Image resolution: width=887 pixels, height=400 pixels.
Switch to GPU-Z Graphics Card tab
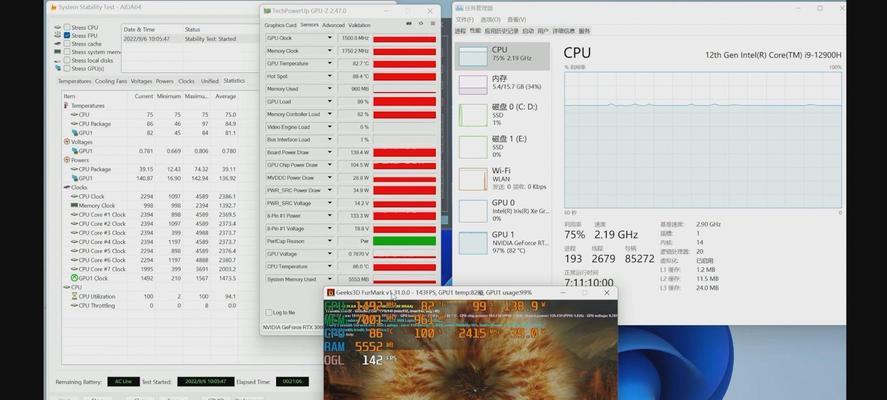pos(280,25)
